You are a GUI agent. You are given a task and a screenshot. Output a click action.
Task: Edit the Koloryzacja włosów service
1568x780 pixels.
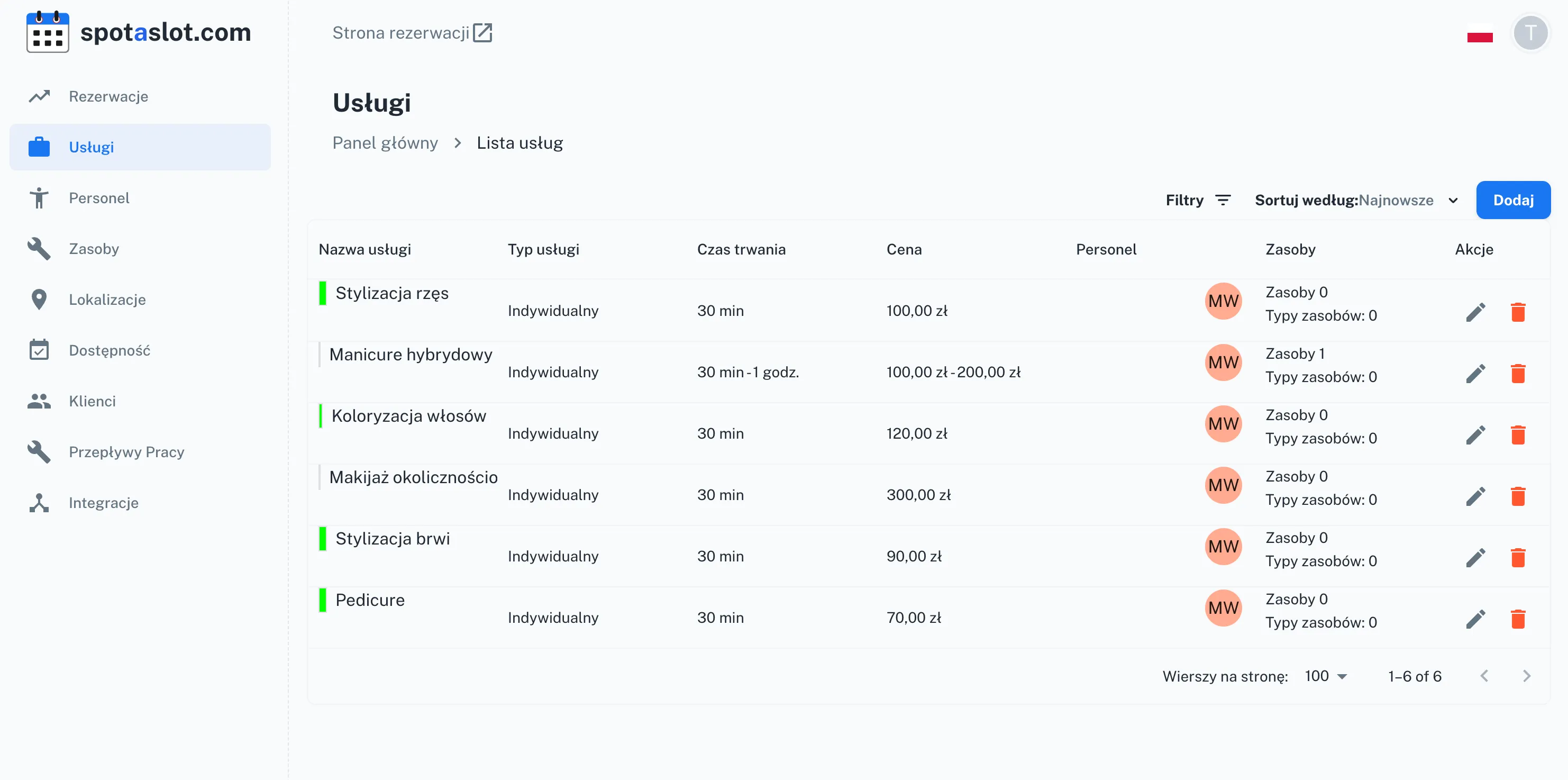tap(1475, 436)
